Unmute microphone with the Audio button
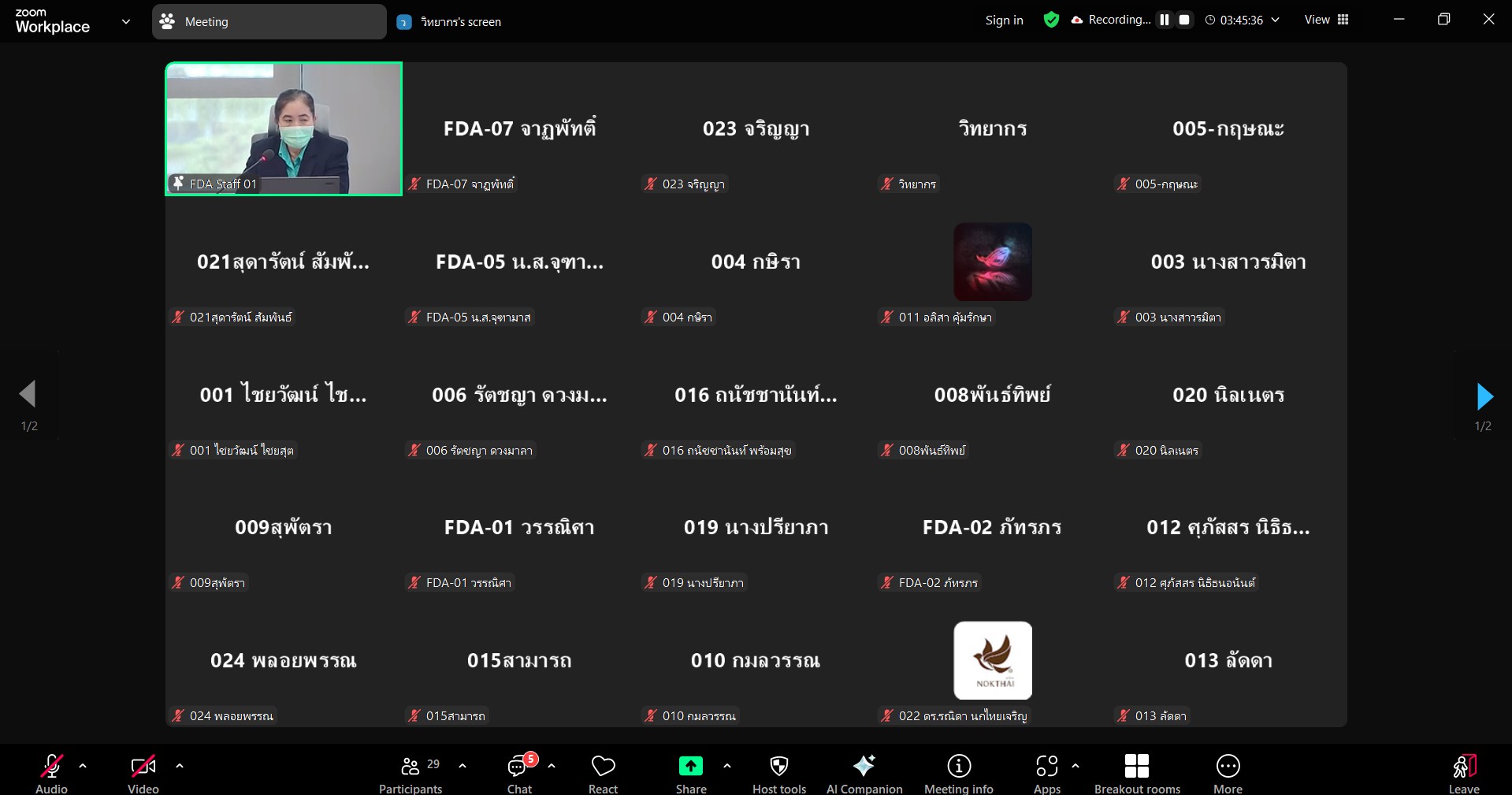The height and width of the screenshot is (795, 1512). pos(51,772)
